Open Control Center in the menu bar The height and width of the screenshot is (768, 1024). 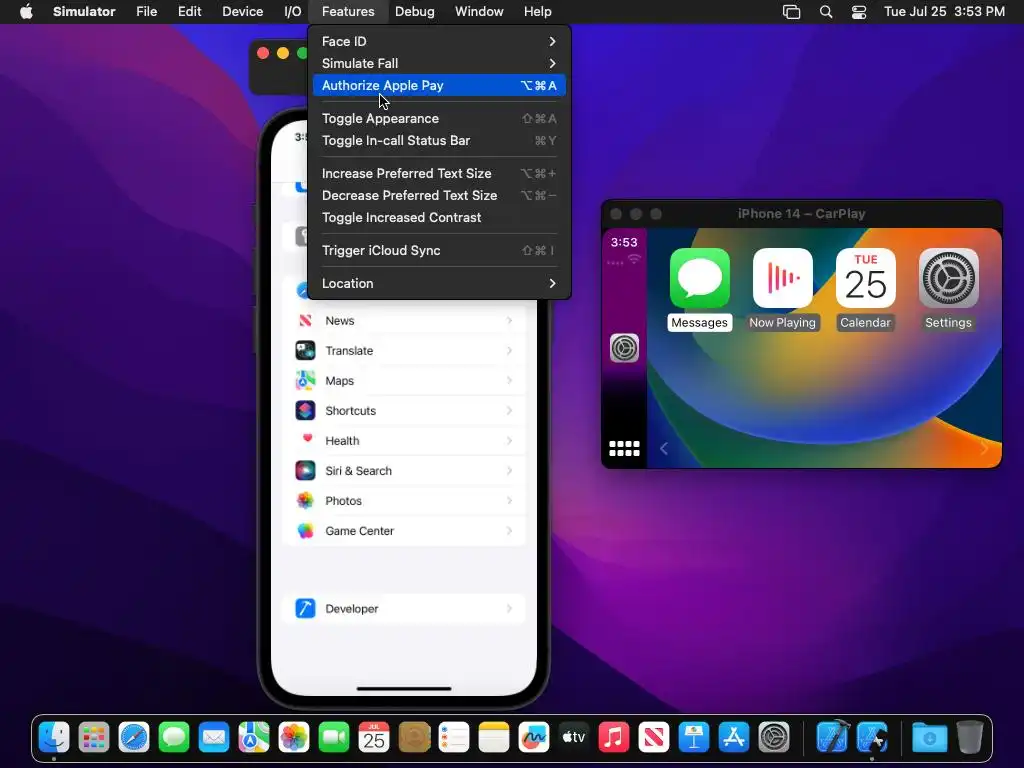tap(859, 12)
